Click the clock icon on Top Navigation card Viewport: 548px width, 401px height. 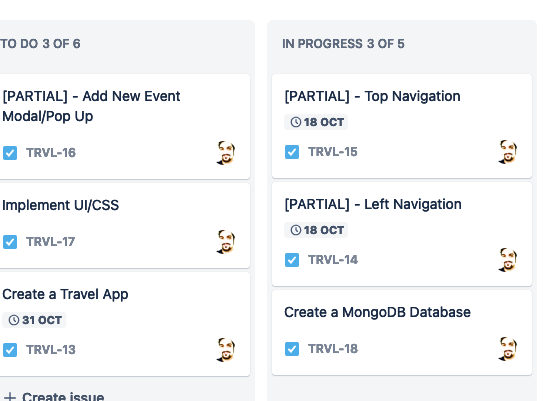point(296,122)
